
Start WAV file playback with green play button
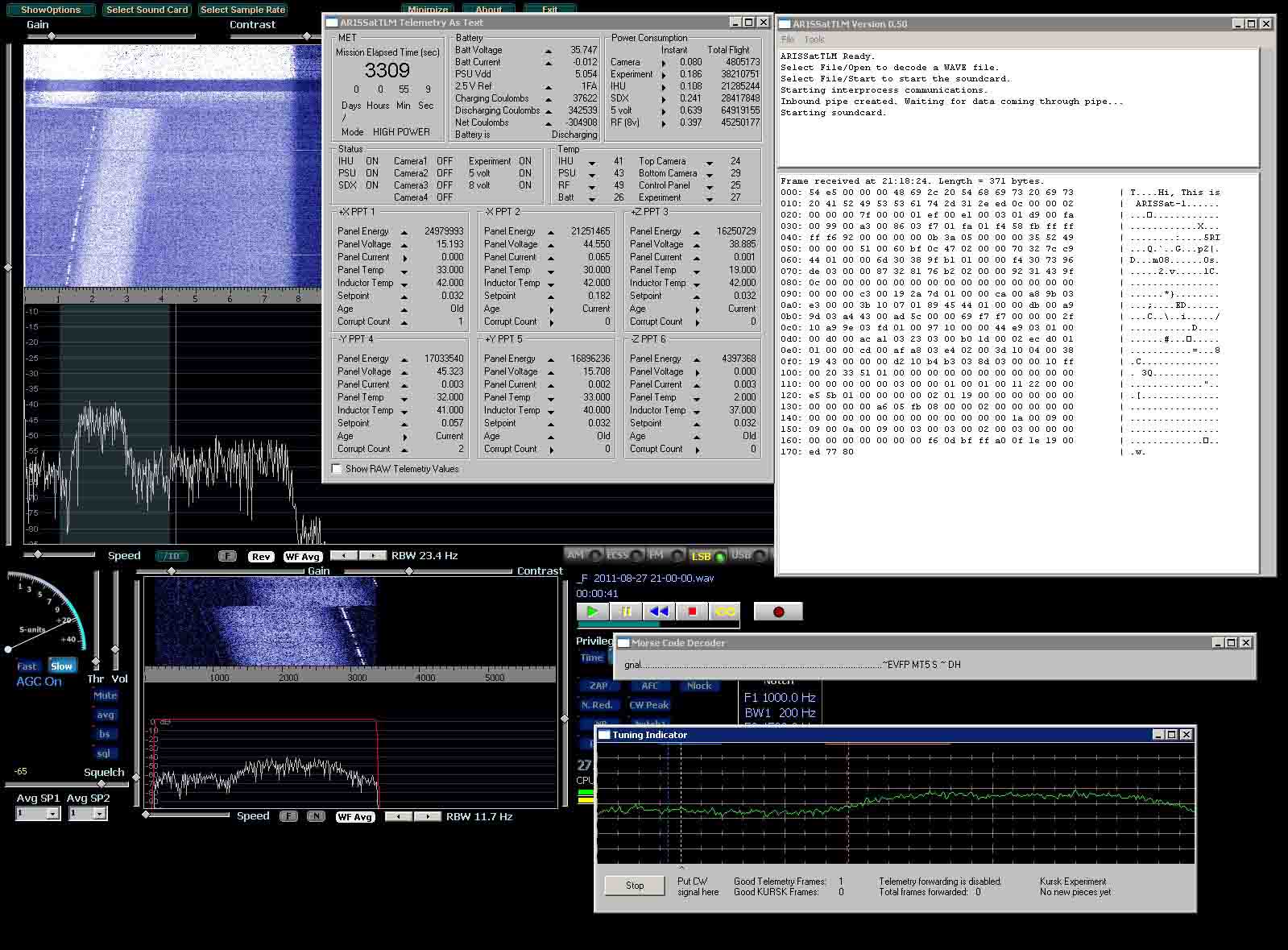pyautogui.click(x=593, y=612)
